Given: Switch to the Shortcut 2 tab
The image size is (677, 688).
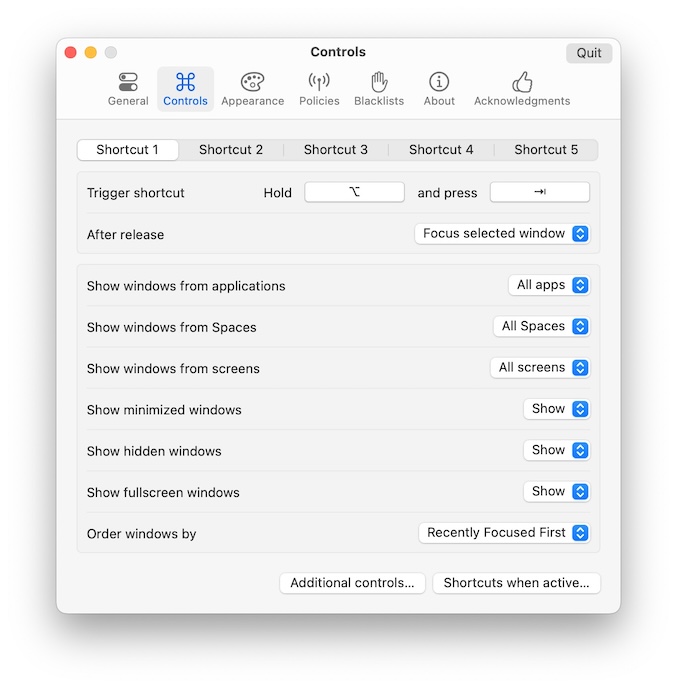Looking at the screenshot, I should [231, 150].
